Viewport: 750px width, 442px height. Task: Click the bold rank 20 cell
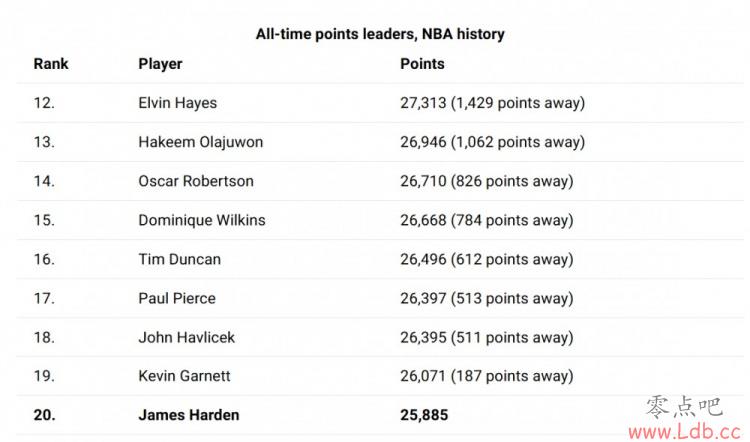(44, 415)
